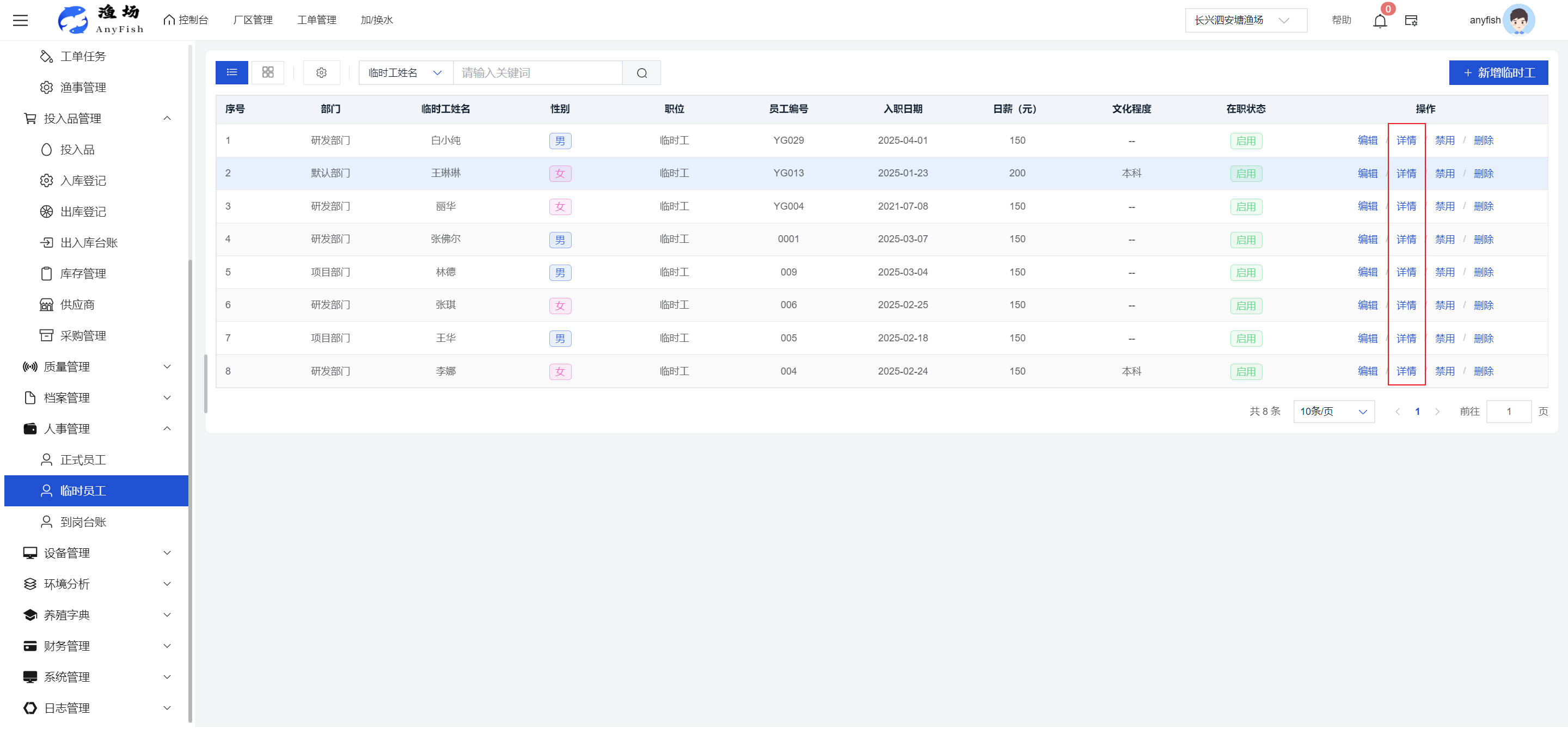The image size is (1568, 735).
Task: Click the search magnifier icon button
Action: coord(641,73)
